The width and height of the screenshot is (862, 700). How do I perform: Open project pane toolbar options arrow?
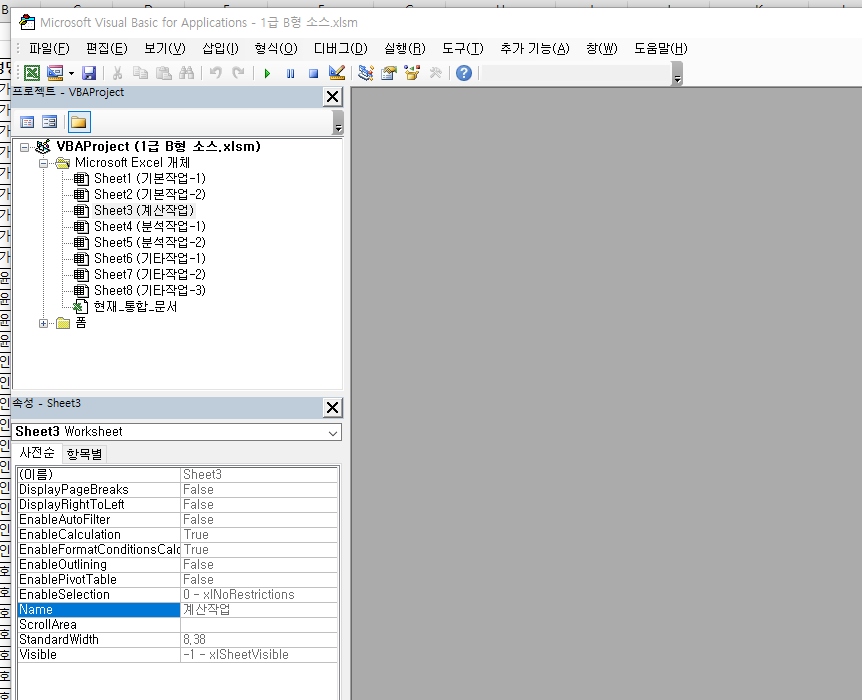338,122
